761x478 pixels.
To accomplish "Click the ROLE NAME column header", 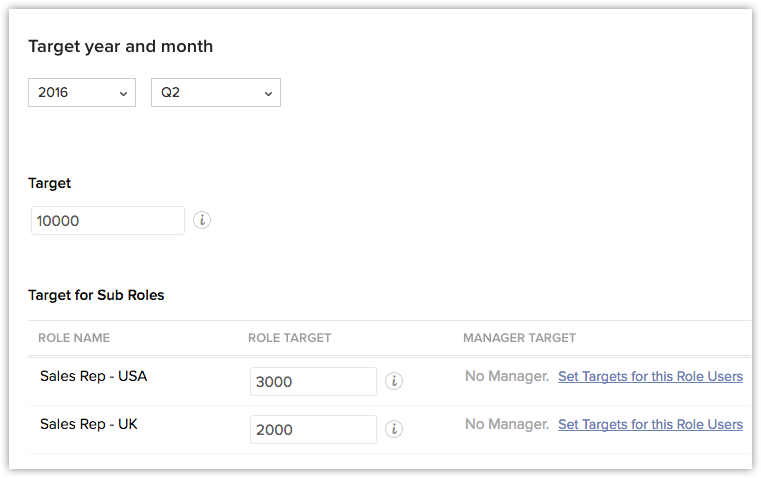I will [74, 338].
